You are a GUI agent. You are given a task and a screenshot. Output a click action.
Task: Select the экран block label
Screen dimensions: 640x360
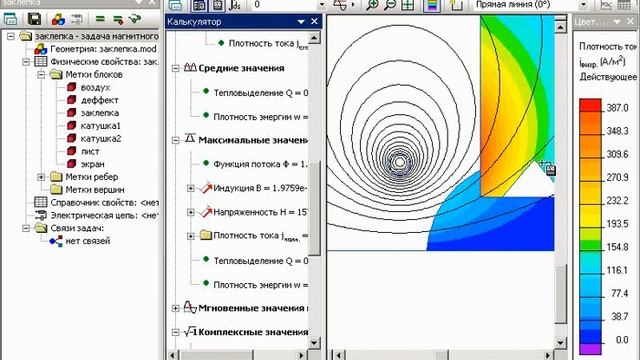tap(92, 164)
